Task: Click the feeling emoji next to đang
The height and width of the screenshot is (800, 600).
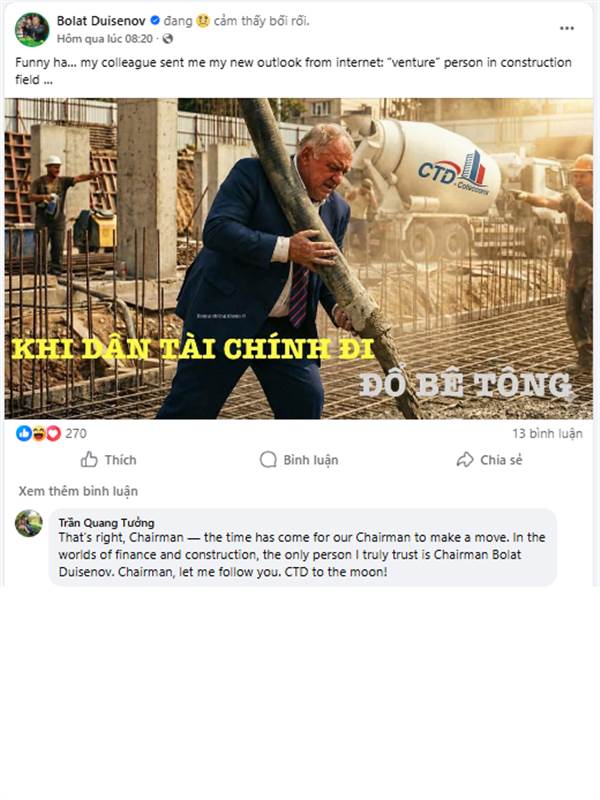Action: 203,21
